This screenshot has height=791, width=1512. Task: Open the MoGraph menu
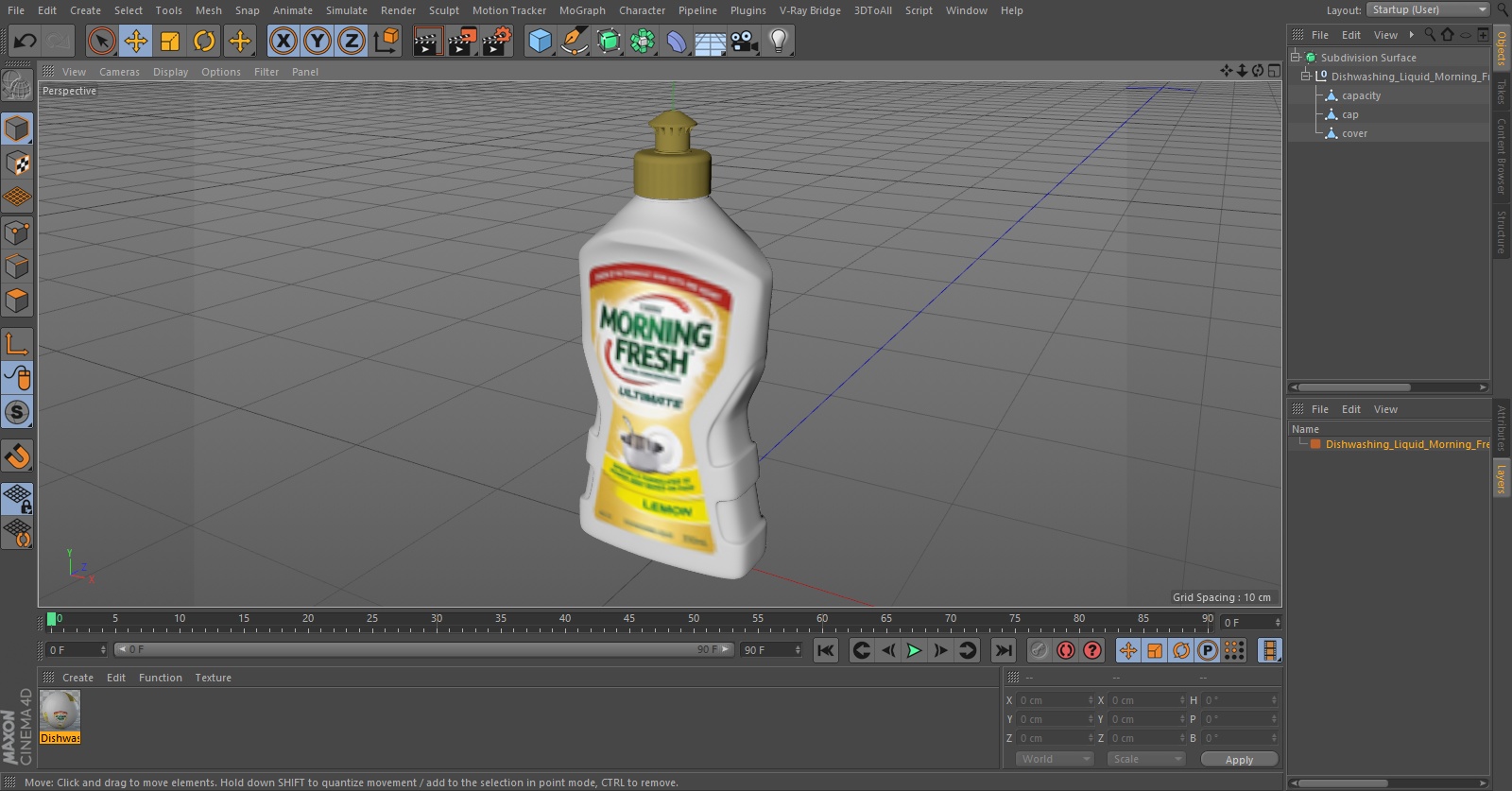coord(582,10)
